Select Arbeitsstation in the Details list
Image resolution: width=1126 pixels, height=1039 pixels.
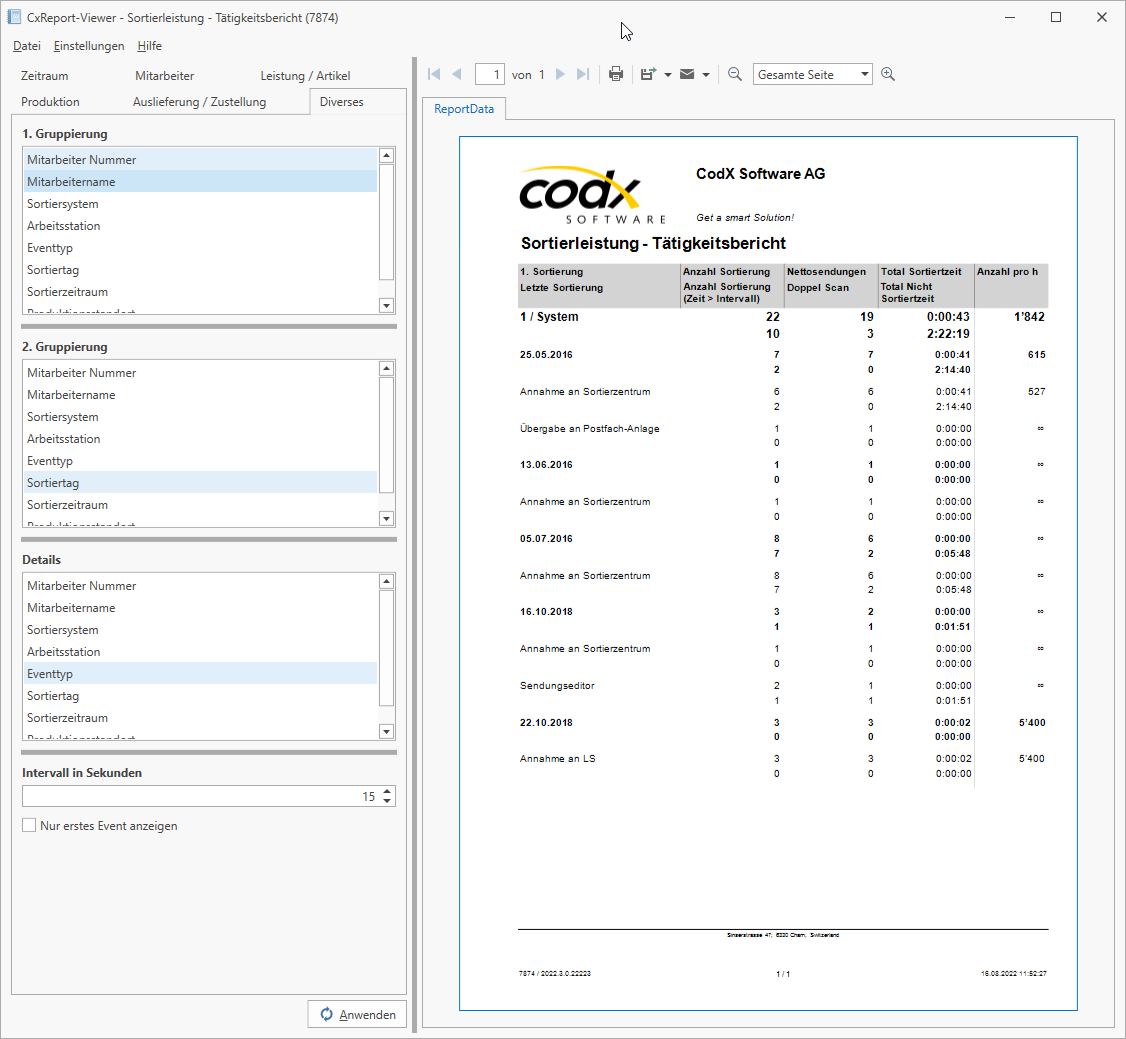click(x=200, y=652)
